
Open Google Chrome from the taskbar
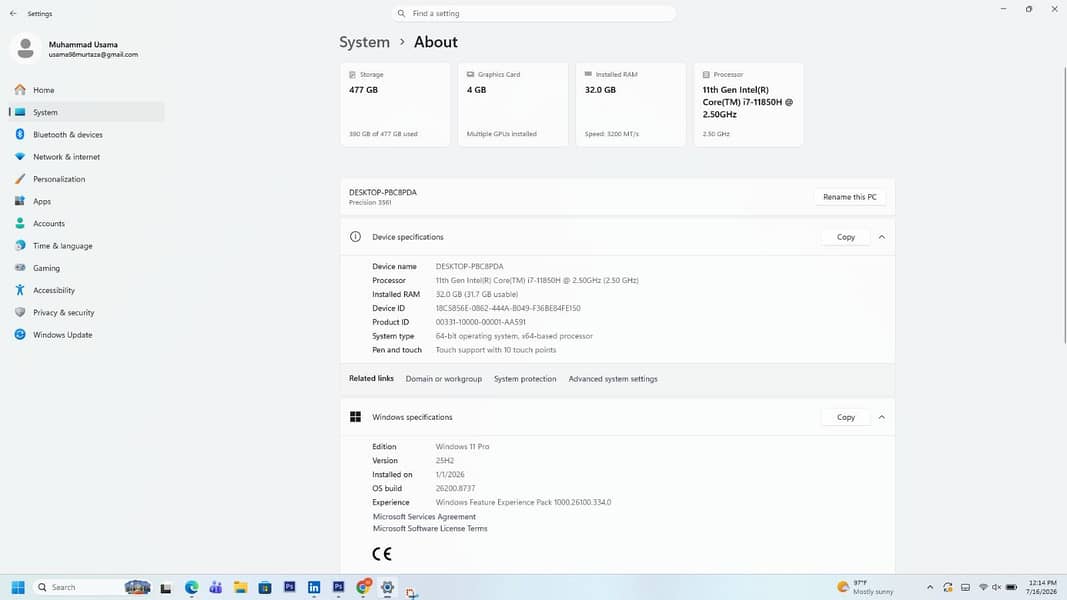pos(363,586)
